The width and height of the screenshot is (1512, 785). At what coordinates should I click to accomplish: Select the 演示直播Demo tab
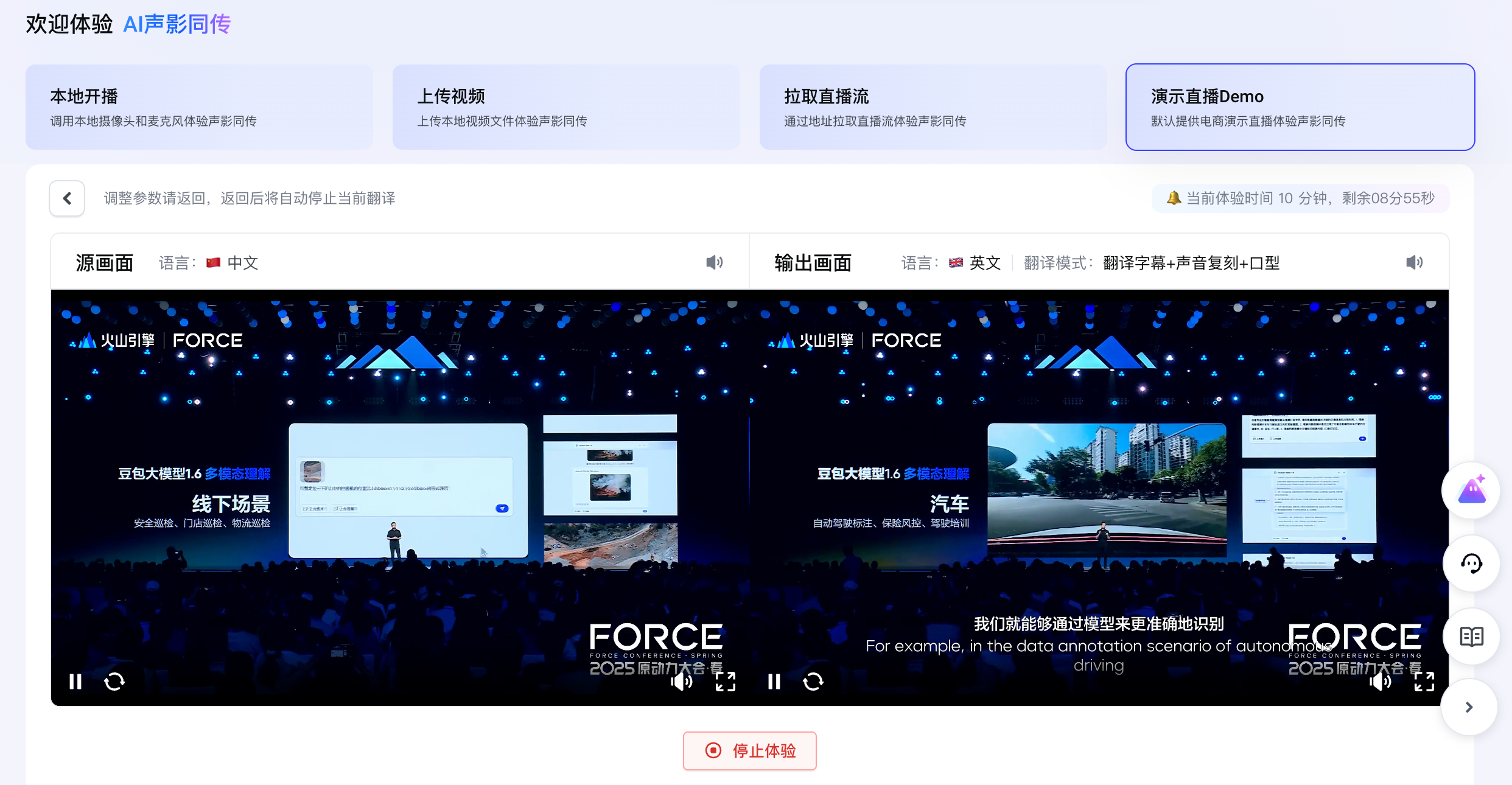pyautogui.click(x=1300, y=107)
